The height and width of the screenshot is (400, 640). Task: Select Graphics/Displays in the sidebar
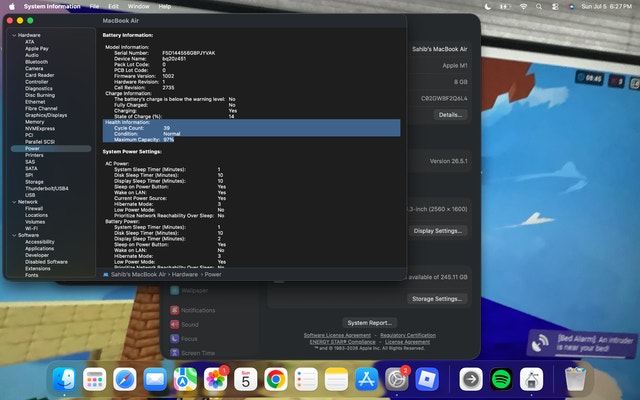coord(46,116)
